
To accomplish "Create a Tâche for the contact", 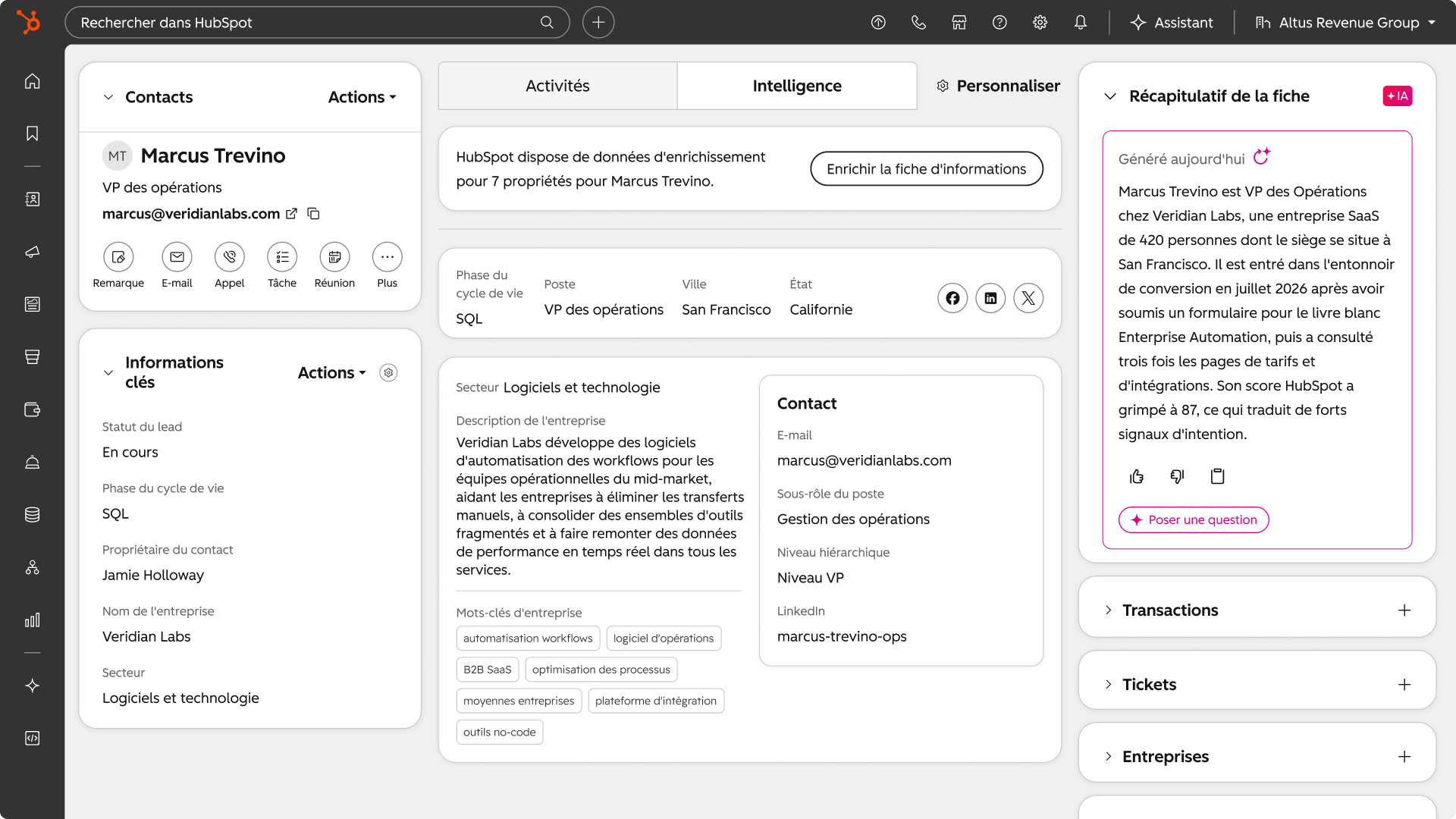I will [x=282, y=257].
